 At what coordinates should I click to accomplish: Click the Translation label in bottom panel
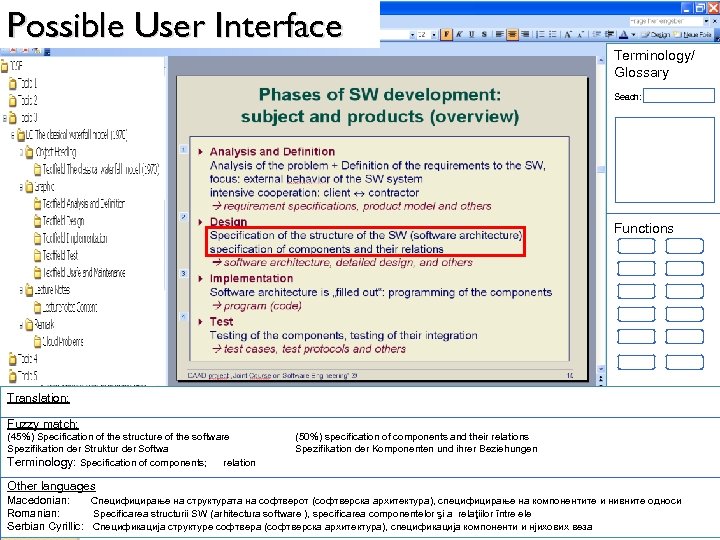point(38,398)
